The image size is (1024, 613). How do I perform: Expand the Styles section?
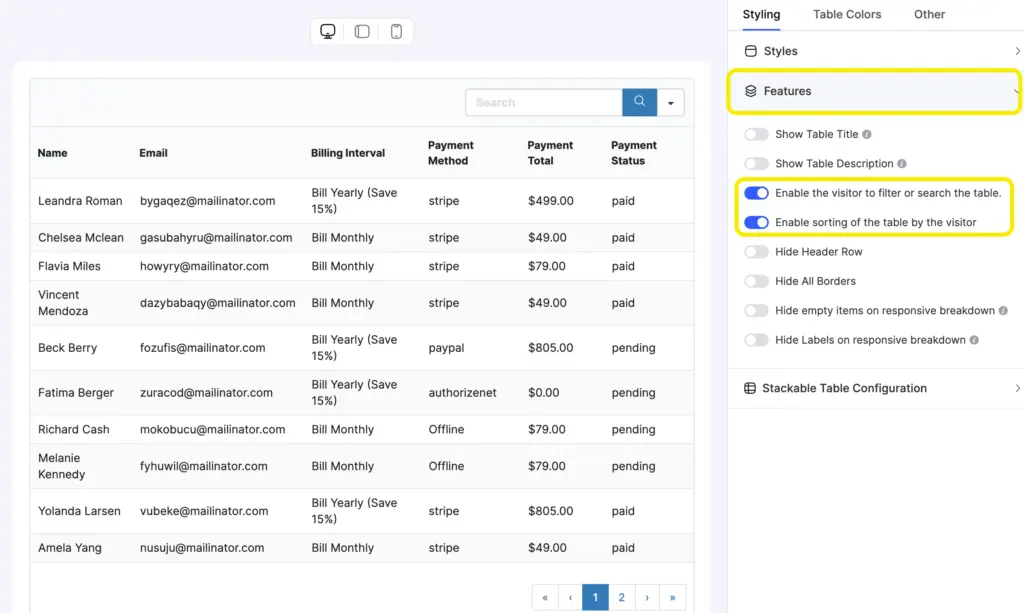tap(1016, 50)
